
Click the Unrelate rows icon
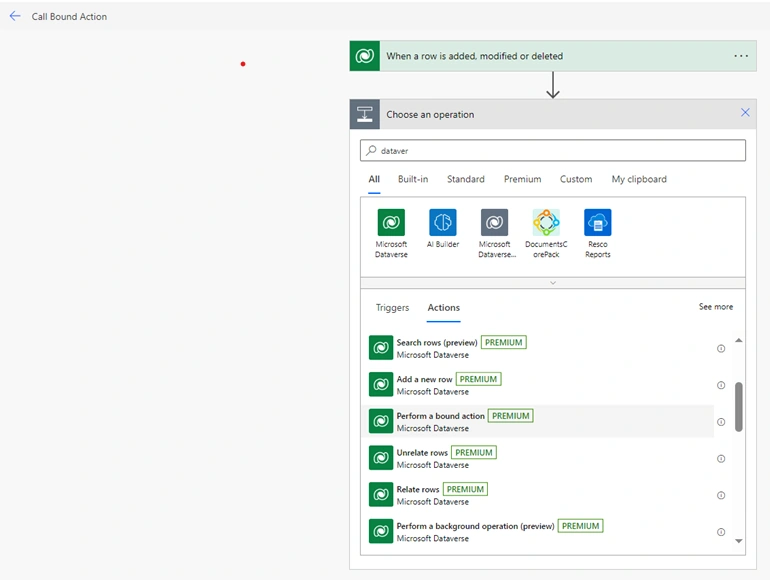[x=381, y=458]
